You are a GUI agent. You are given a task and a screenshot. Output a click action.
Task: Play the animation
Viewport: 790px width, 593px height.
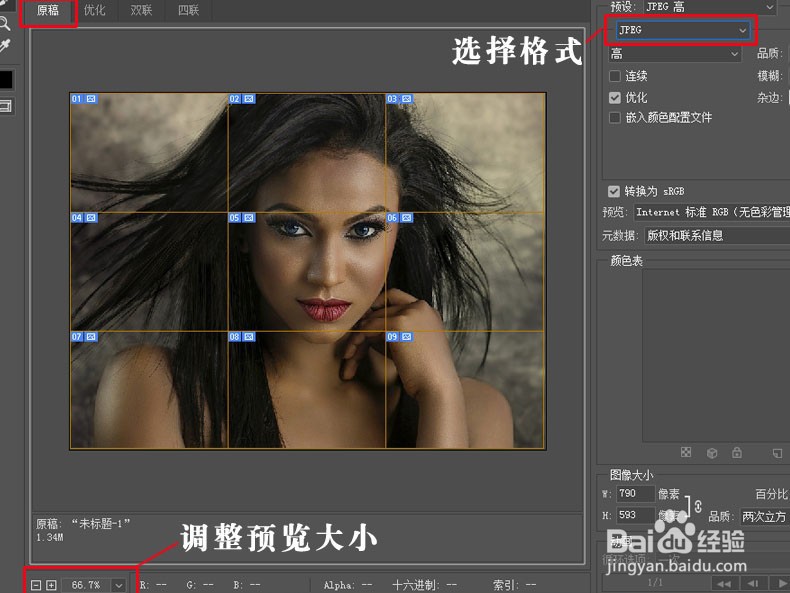pos(781,583)
